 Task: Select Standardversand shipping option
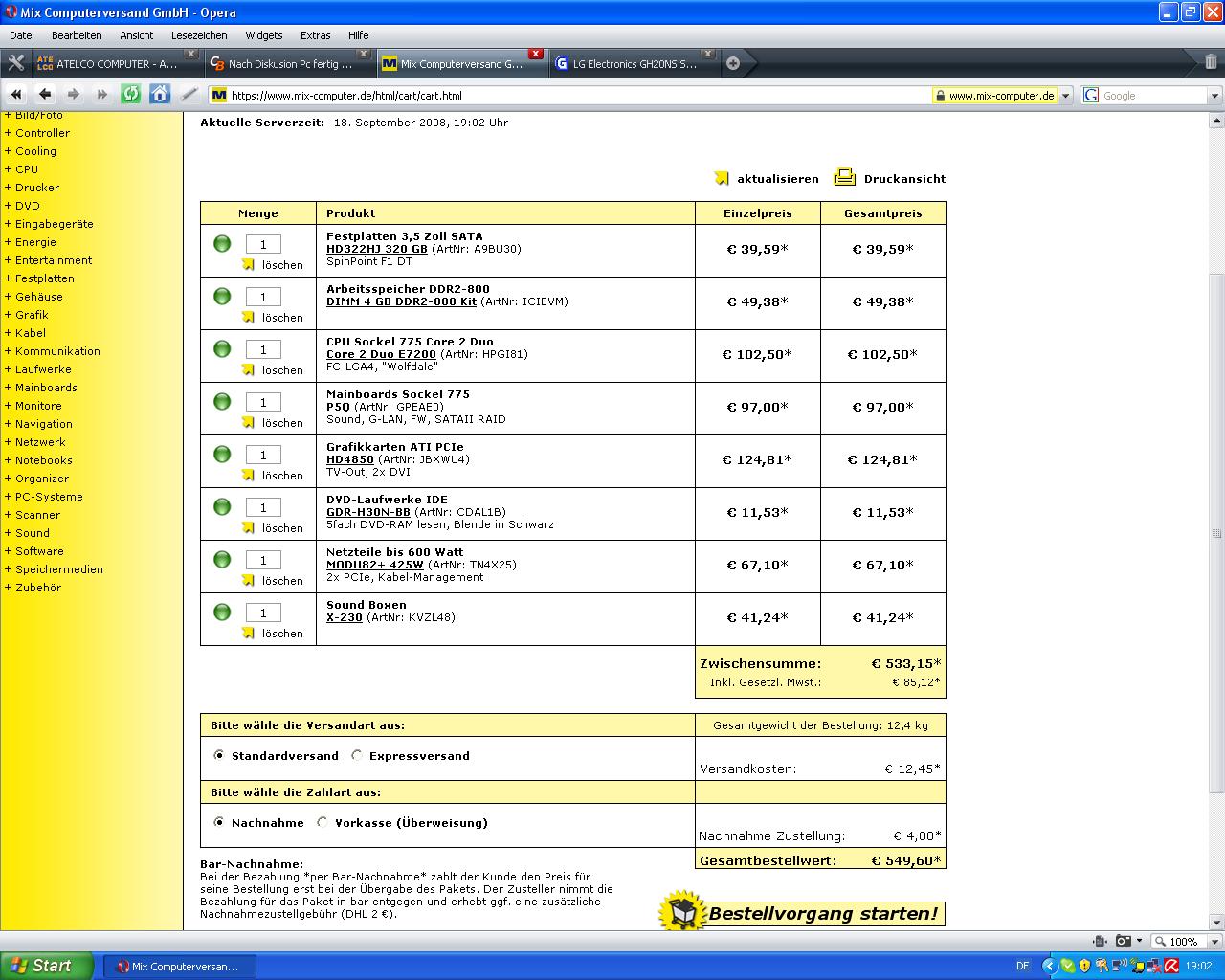(219, 755)
